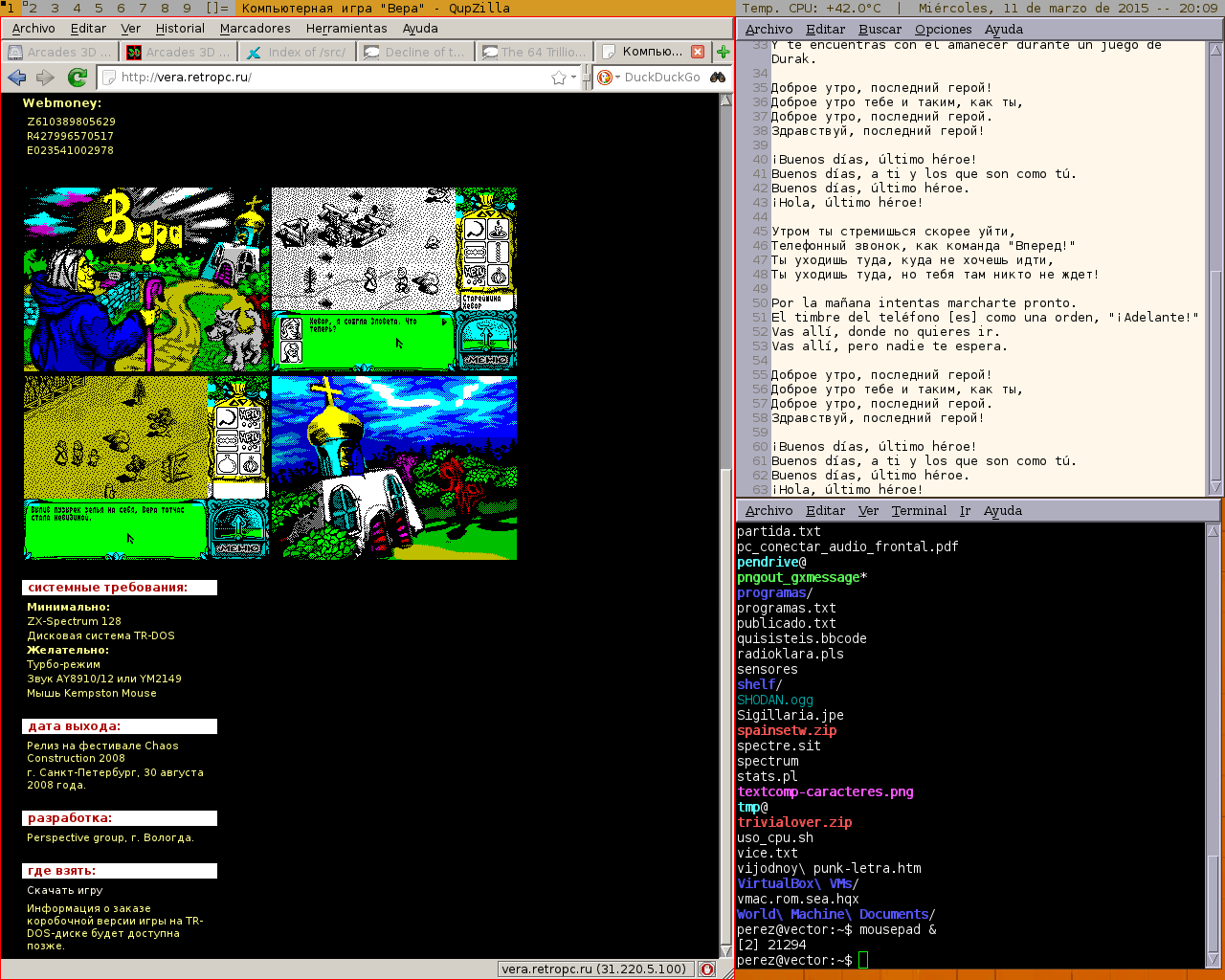Click SHODAN.ogg in the terminal listing
Image resolution: width=1225 pixels, height=980 pixels.
[775, 700]
